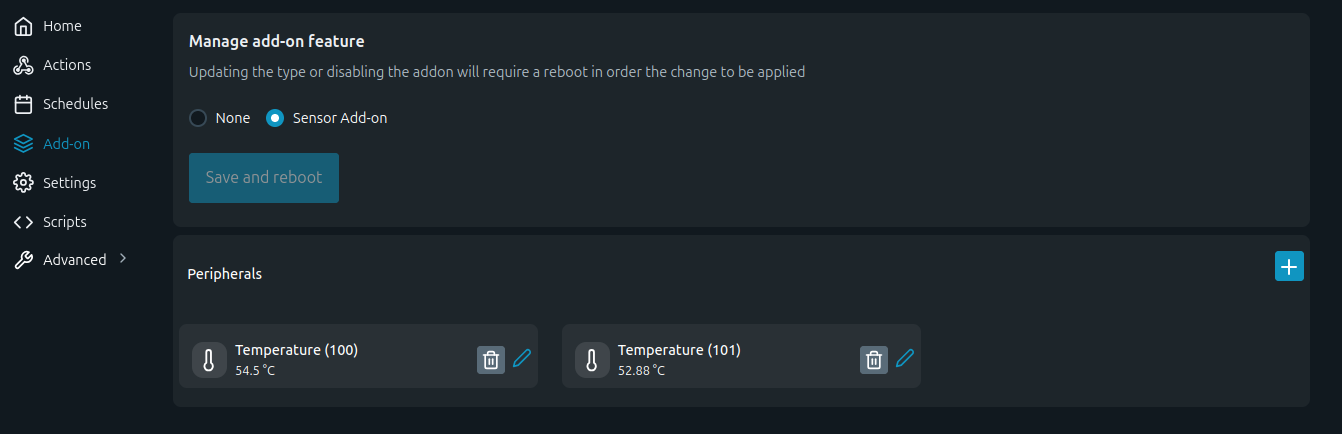Click the Home house icon in sidebar
The width and height of the screenshot is (1342, 434).
coord(23,26)
